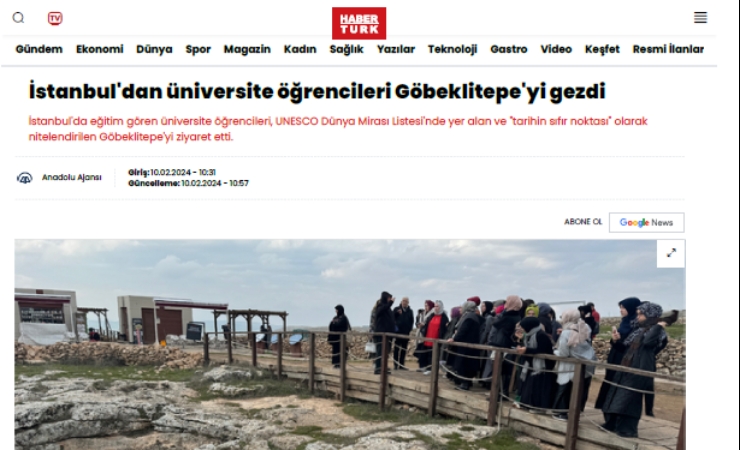The width and height of the screenshot is (740, 450).
Task: Expand the photo to fullscreen
Action: (x=671, y=253)
